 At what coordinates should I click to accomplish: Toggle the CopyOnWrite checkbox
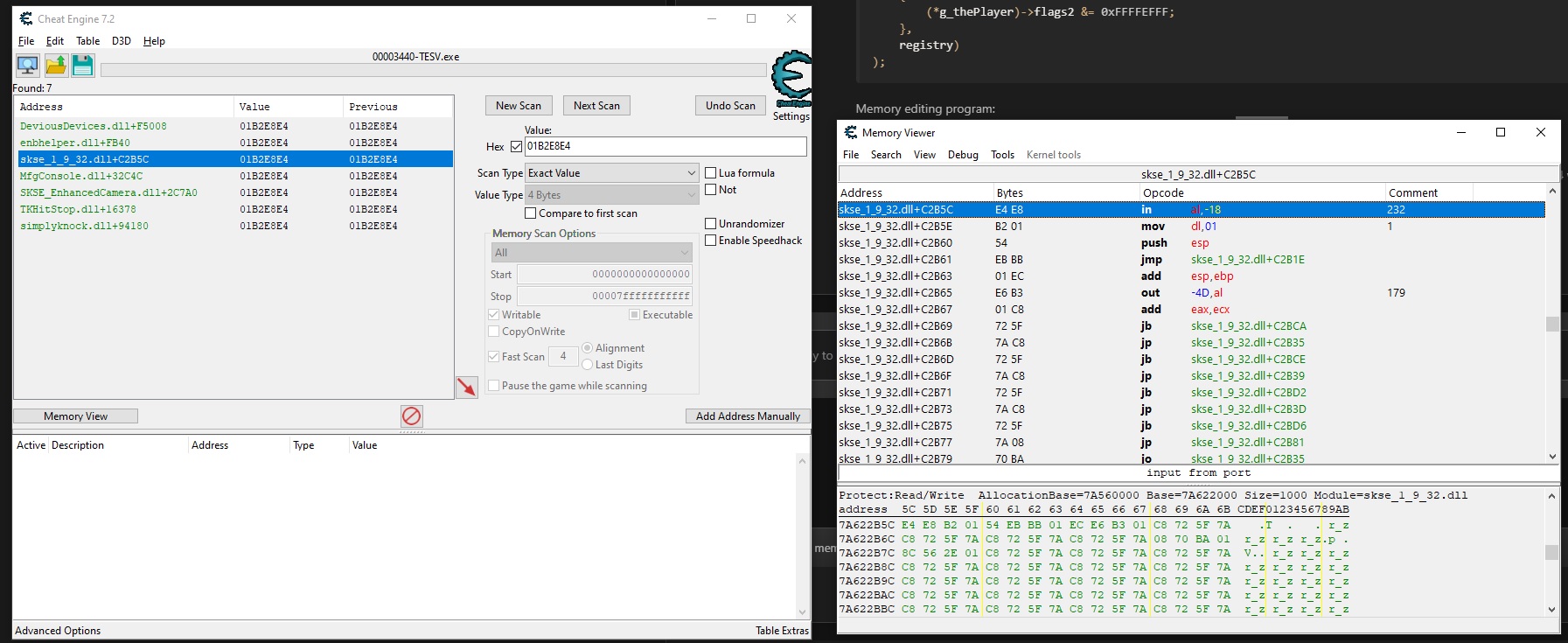pos(494,332)
